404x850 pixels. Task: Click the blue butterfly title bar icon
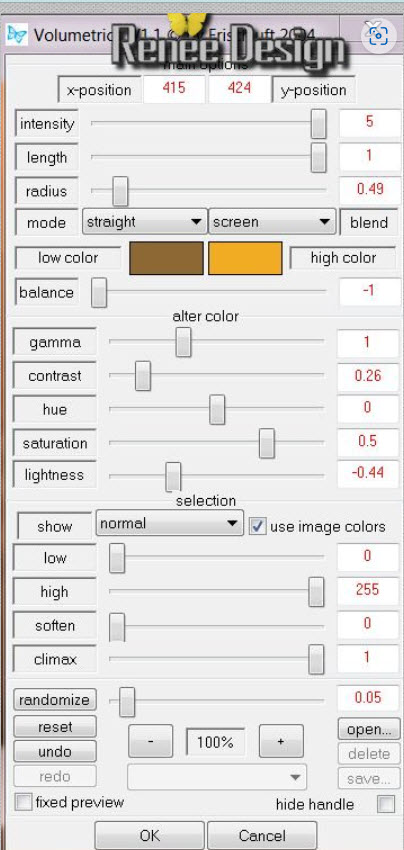pyautogui.click(x=16, y=35)
